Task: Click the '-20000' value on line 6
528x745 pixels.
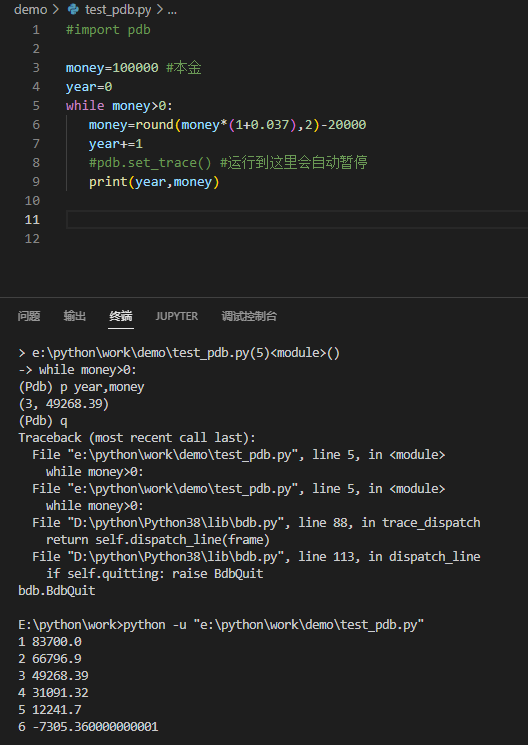Action: coord(344,124)
